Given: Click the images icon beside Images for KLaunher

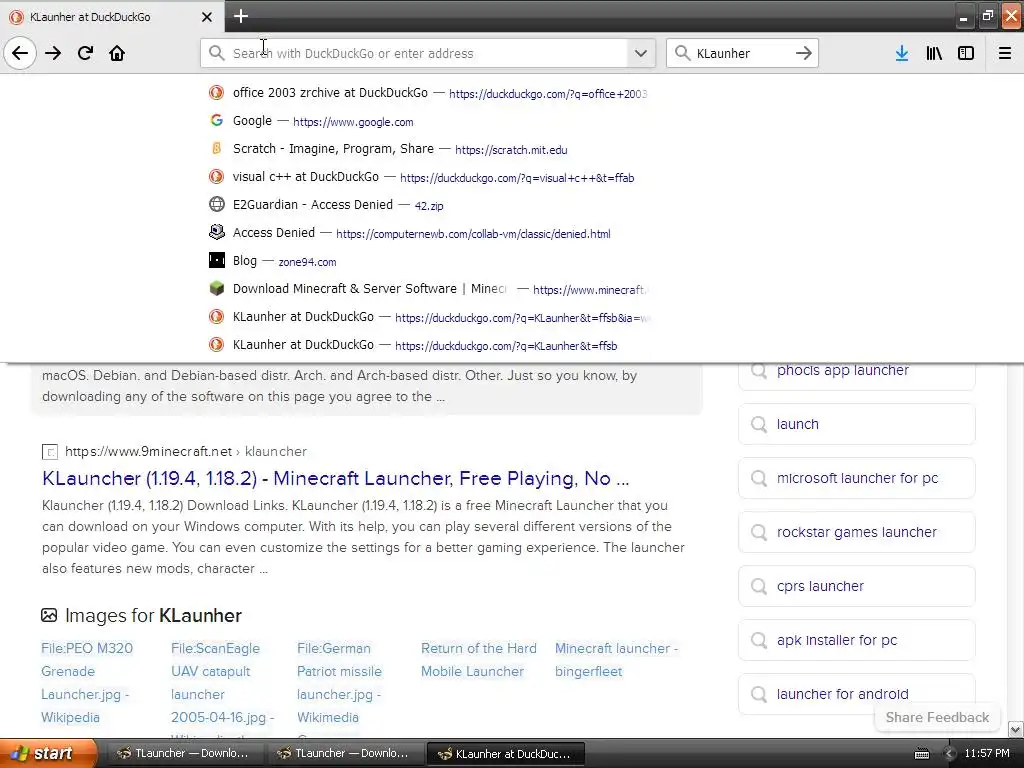Looking at the screenshot, I should (x=49, y=615).
